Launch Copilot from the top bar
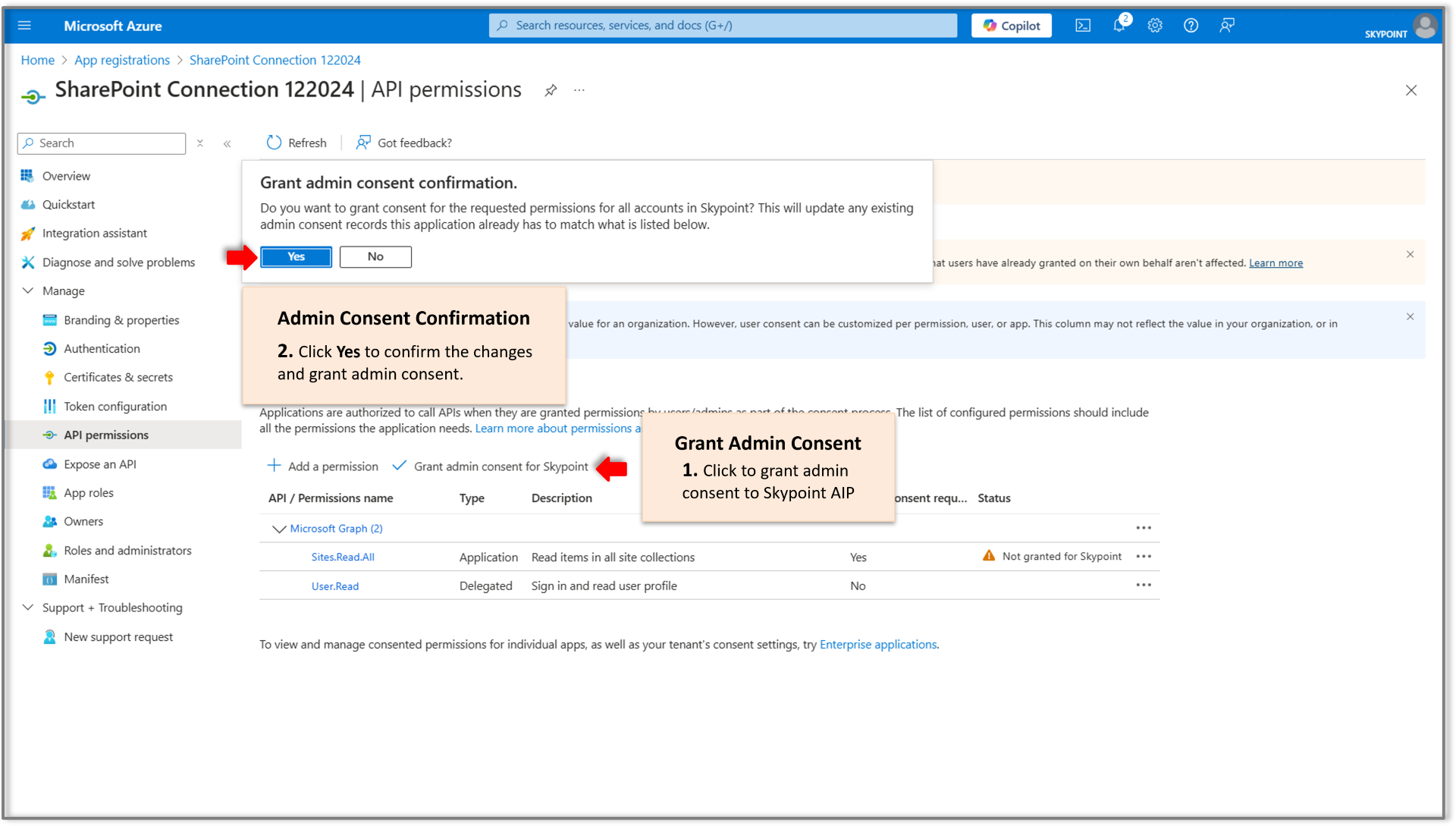The height and width of the screenshot is (826, 1456). coord(1011,25)
